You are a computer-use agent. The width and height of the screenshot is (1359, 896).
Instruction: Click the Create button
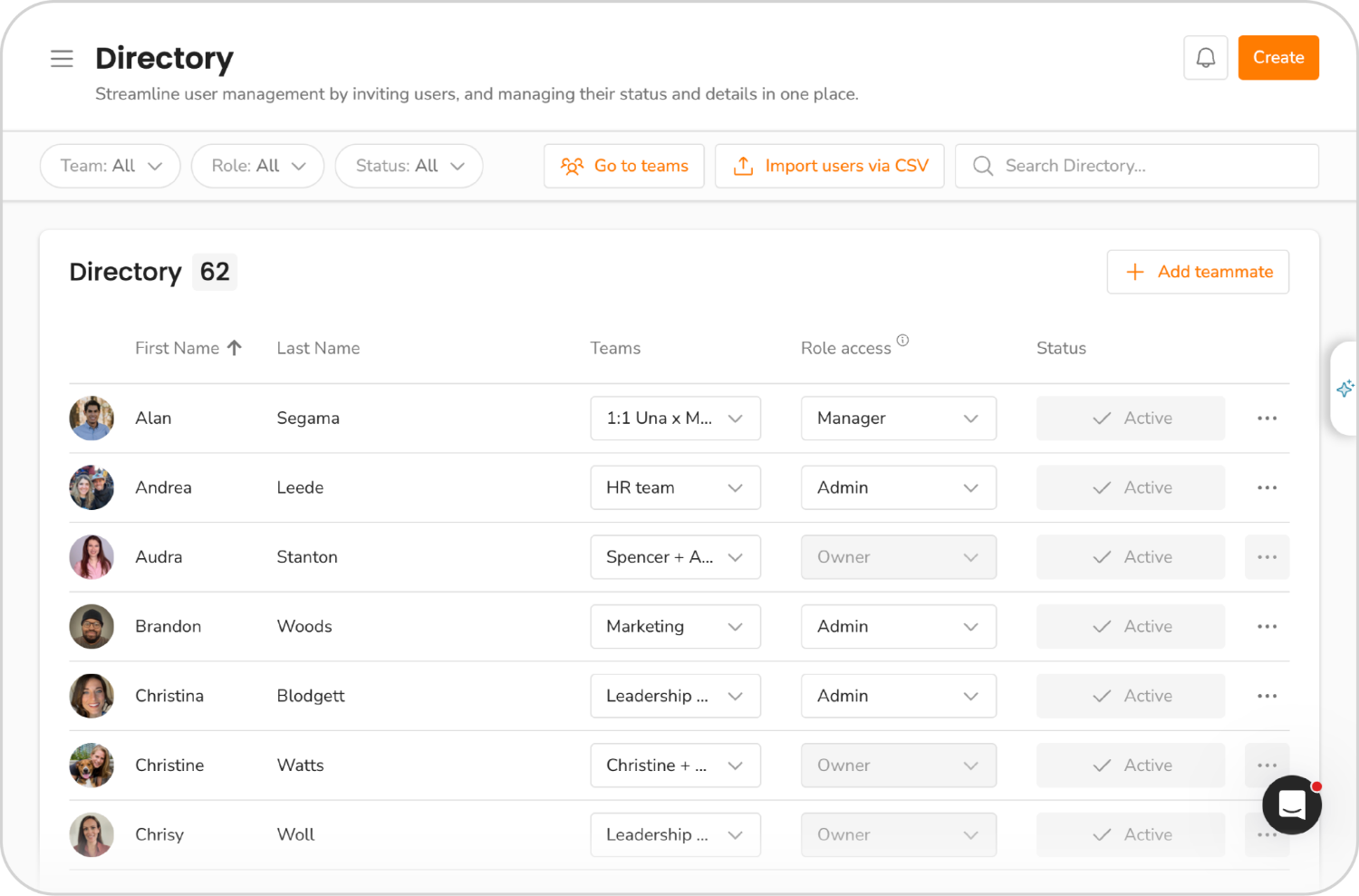coord(1278,57)
